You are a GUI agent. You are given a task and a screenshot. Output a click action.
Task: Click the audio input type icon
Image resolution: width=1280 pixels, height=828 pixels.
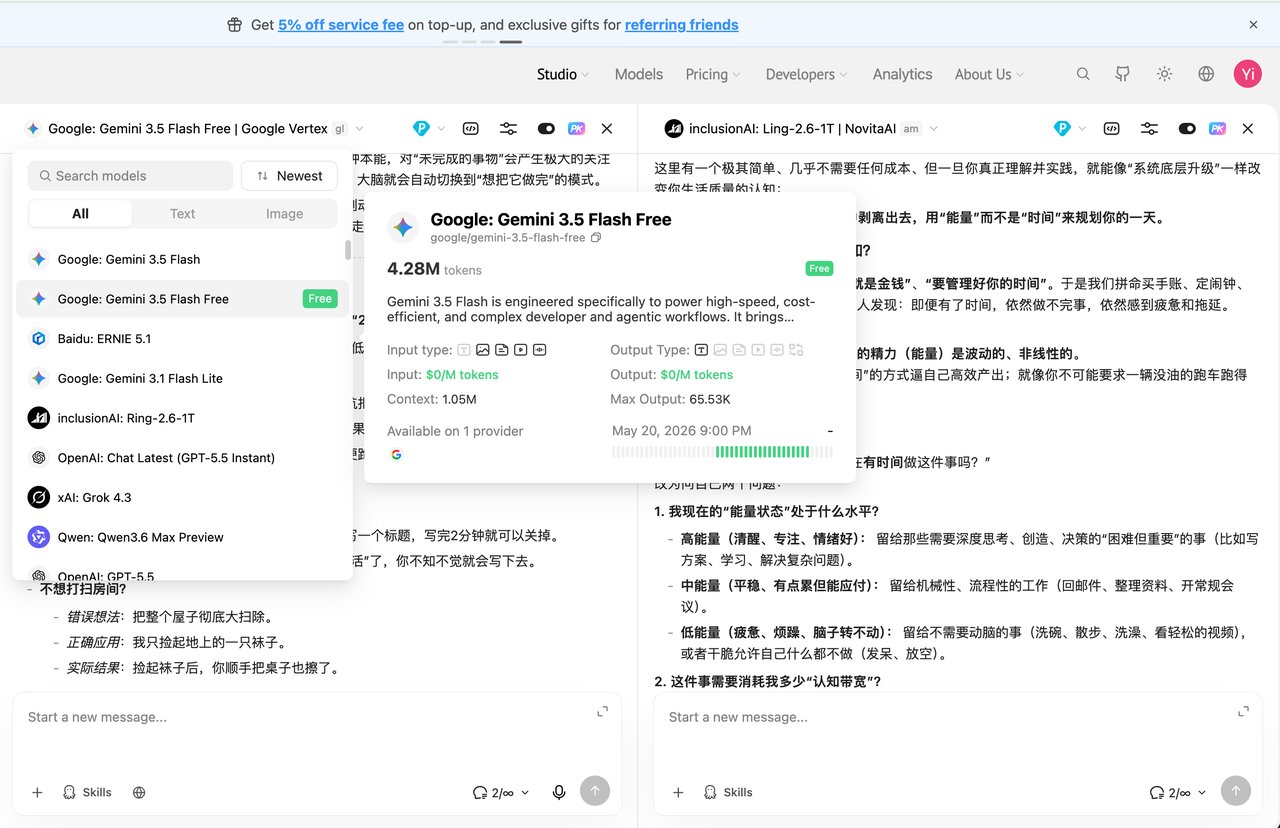click(x=539, y=350)
